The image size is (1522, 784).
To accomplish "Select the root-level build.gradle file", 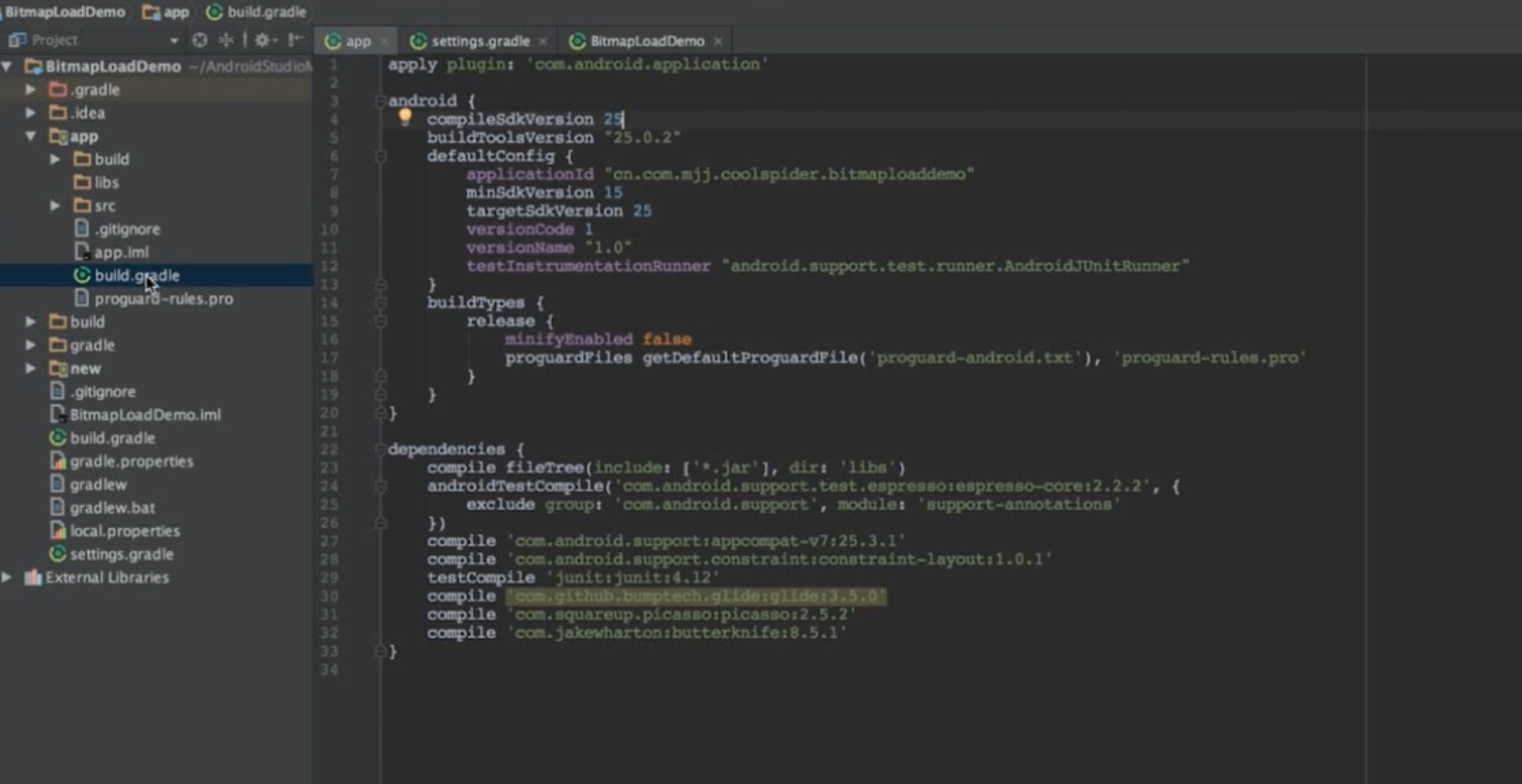I will [112, 438].
